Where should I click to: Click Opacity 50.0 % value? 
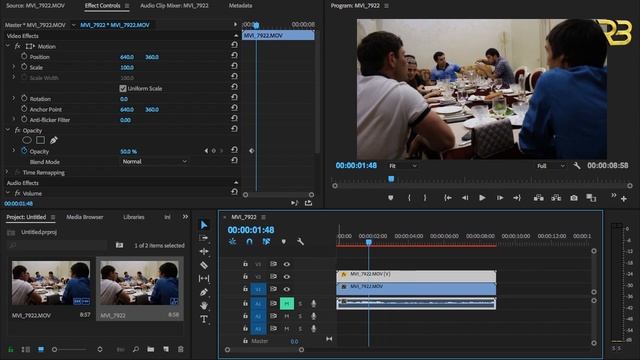[129, 151]
